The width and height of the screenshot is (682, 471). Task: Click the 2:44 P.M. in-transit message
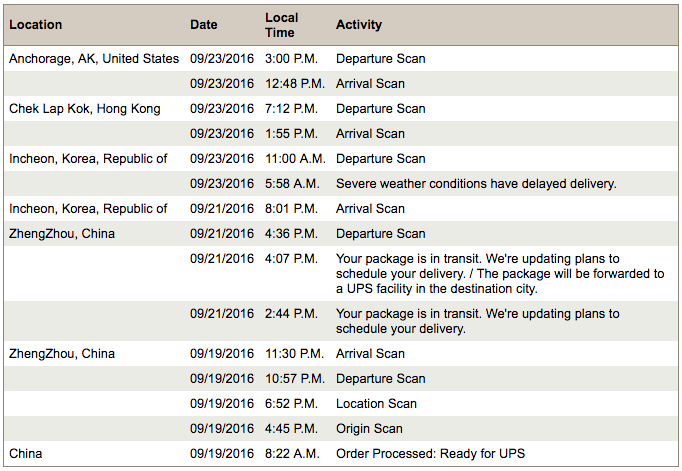477,321
